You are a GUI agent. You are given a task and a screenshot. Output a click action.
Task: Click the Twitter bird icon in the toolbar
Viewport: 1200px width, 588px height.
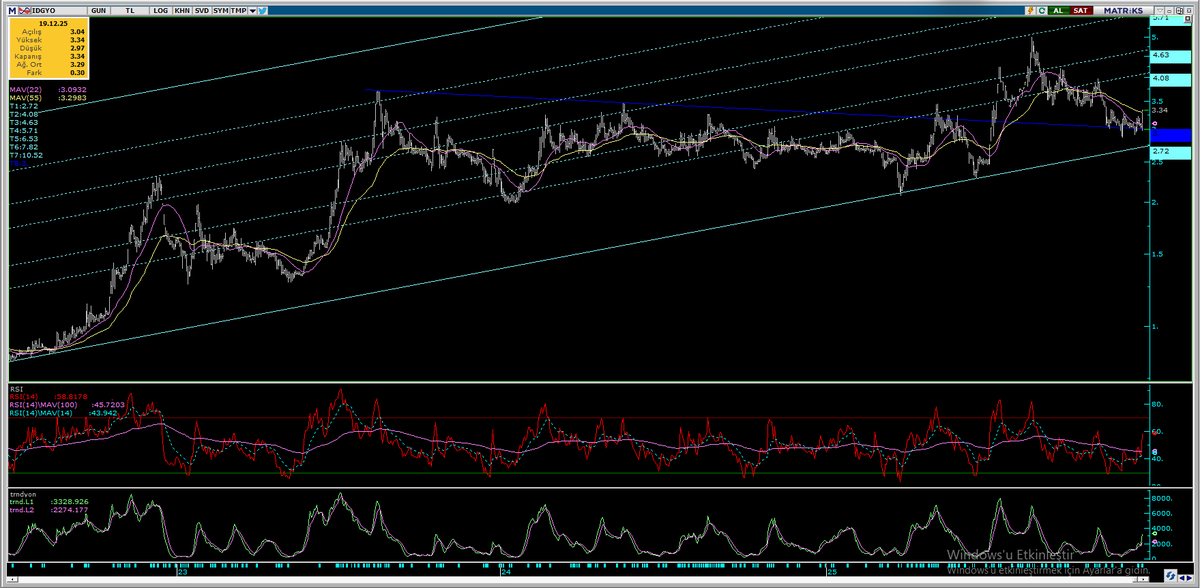[x=262, y=10]
